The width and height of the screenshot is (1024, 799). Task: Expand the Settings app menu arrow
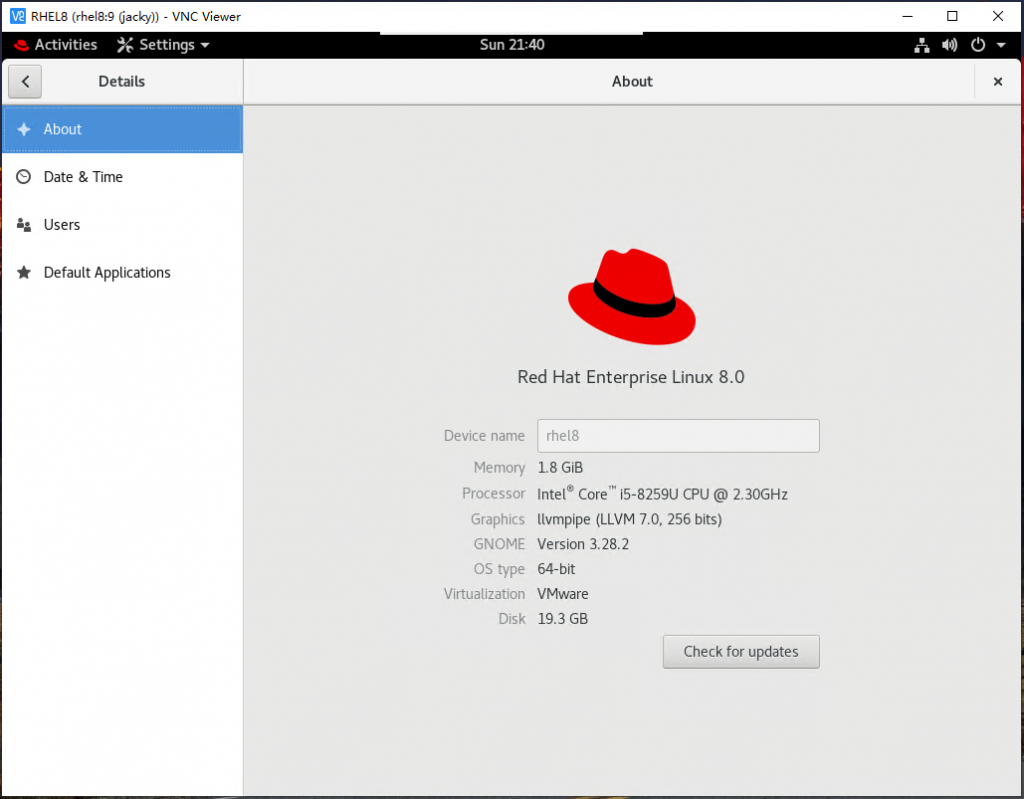pyautogui.click(x=205, y=45)
